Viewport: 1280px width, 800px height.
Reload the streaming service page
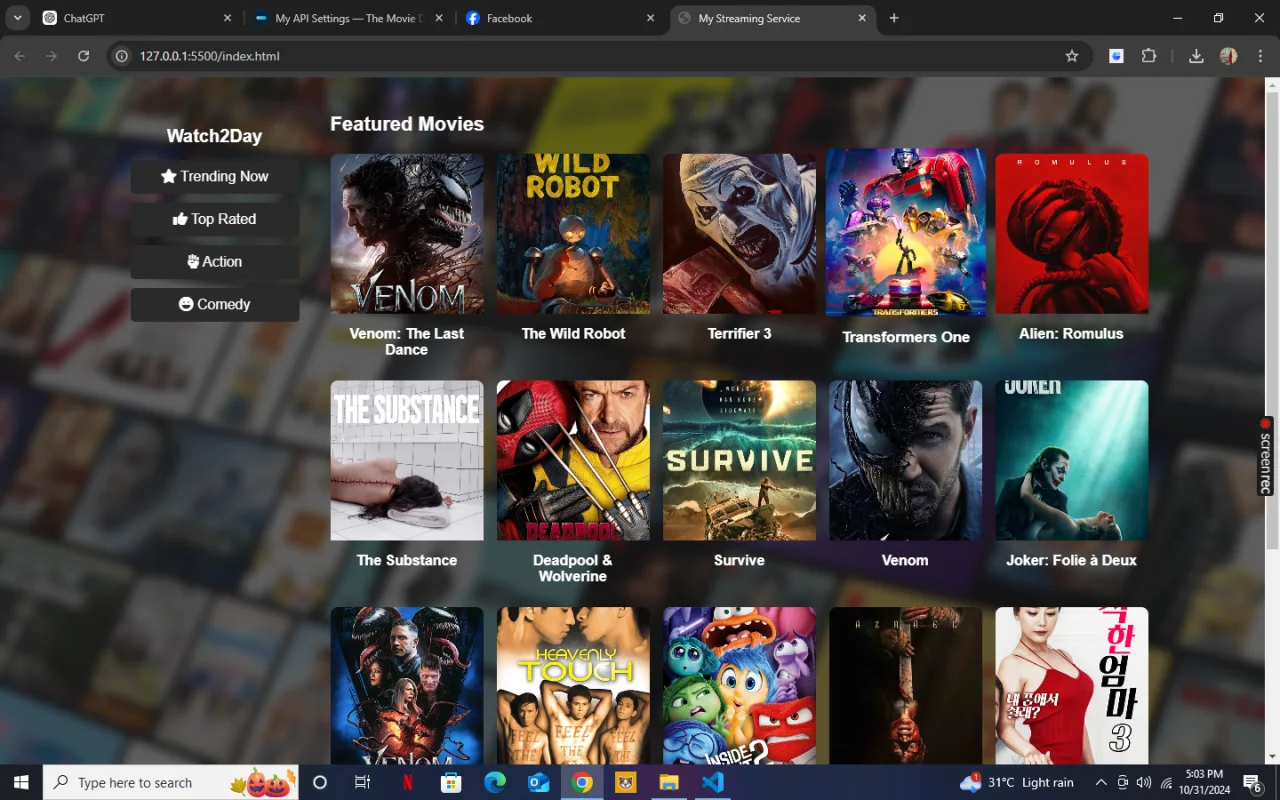[84, 56]
